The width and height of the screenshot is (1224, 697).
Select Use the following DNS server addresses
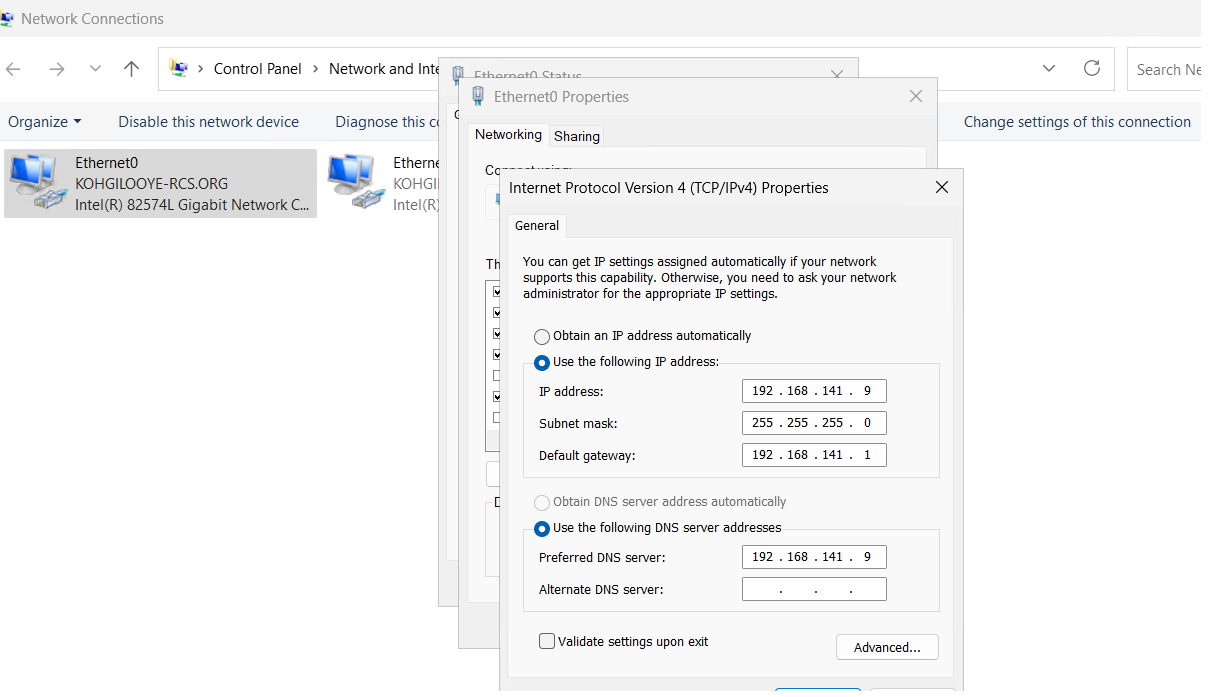click(x=542, y=529)
